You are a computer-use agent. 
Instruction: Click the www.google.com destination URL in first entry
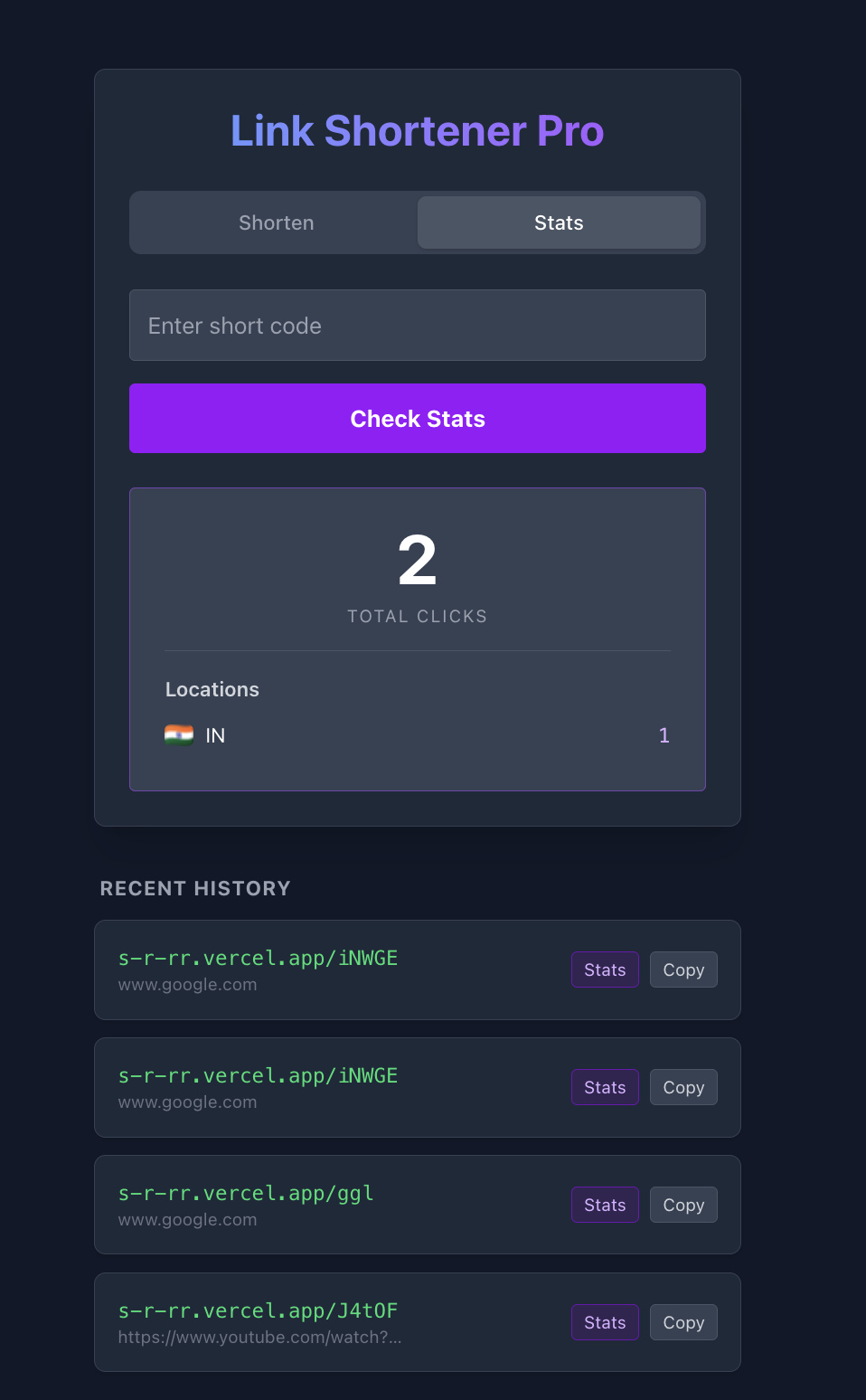coord(187,984)
